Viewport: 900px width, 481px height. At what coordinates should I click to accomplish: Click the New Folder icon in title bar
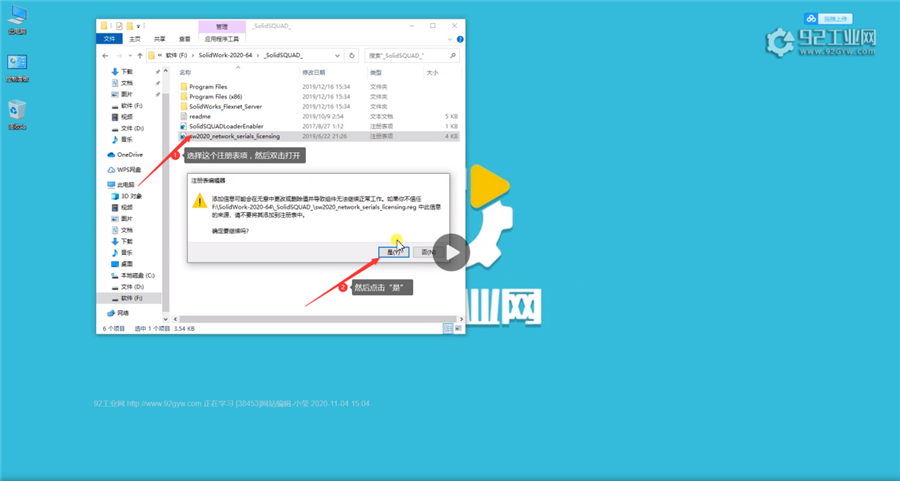[130, 26]
